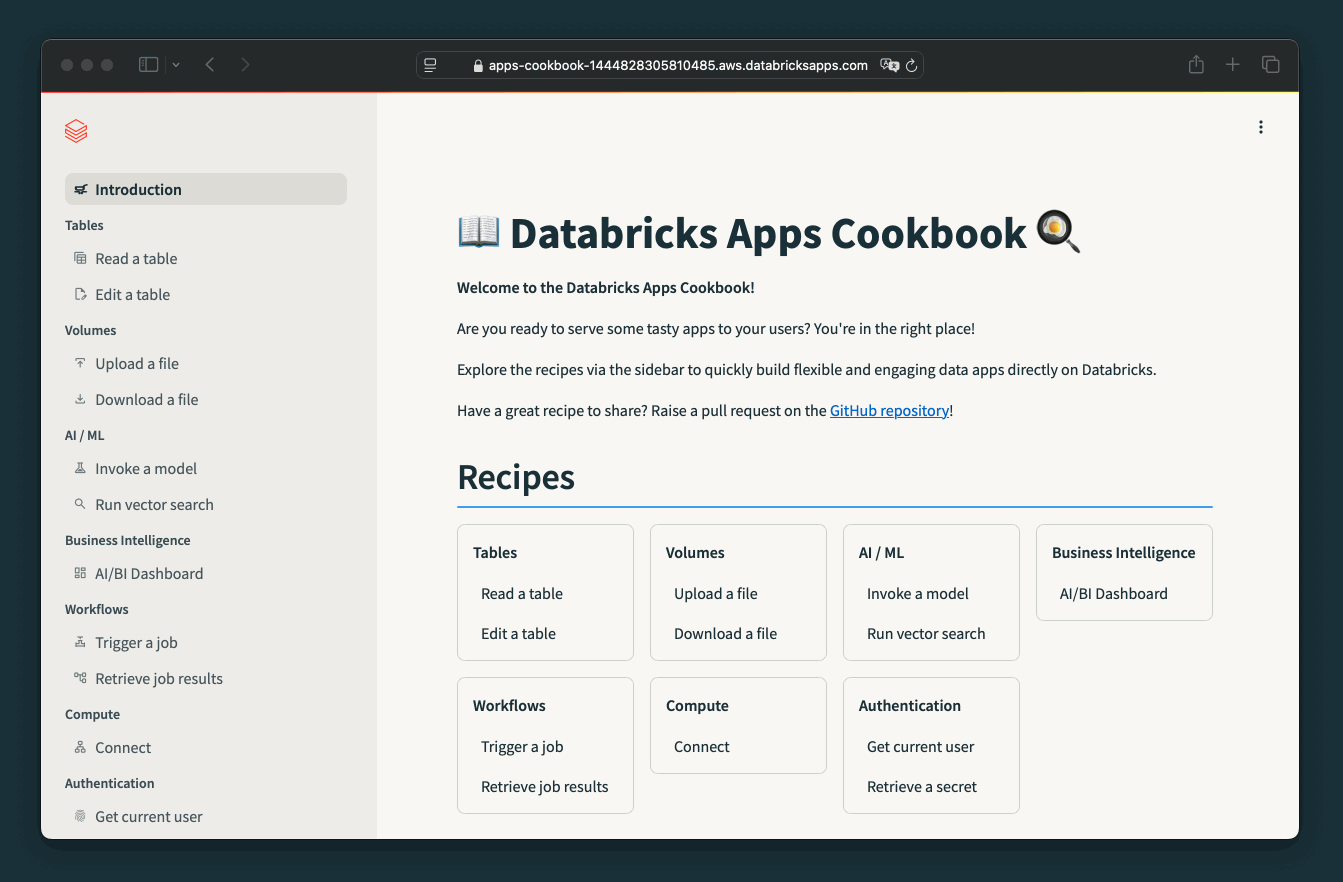Click the Run vector search magnifier icon
1343x882 pixels.
pos(80,504)
